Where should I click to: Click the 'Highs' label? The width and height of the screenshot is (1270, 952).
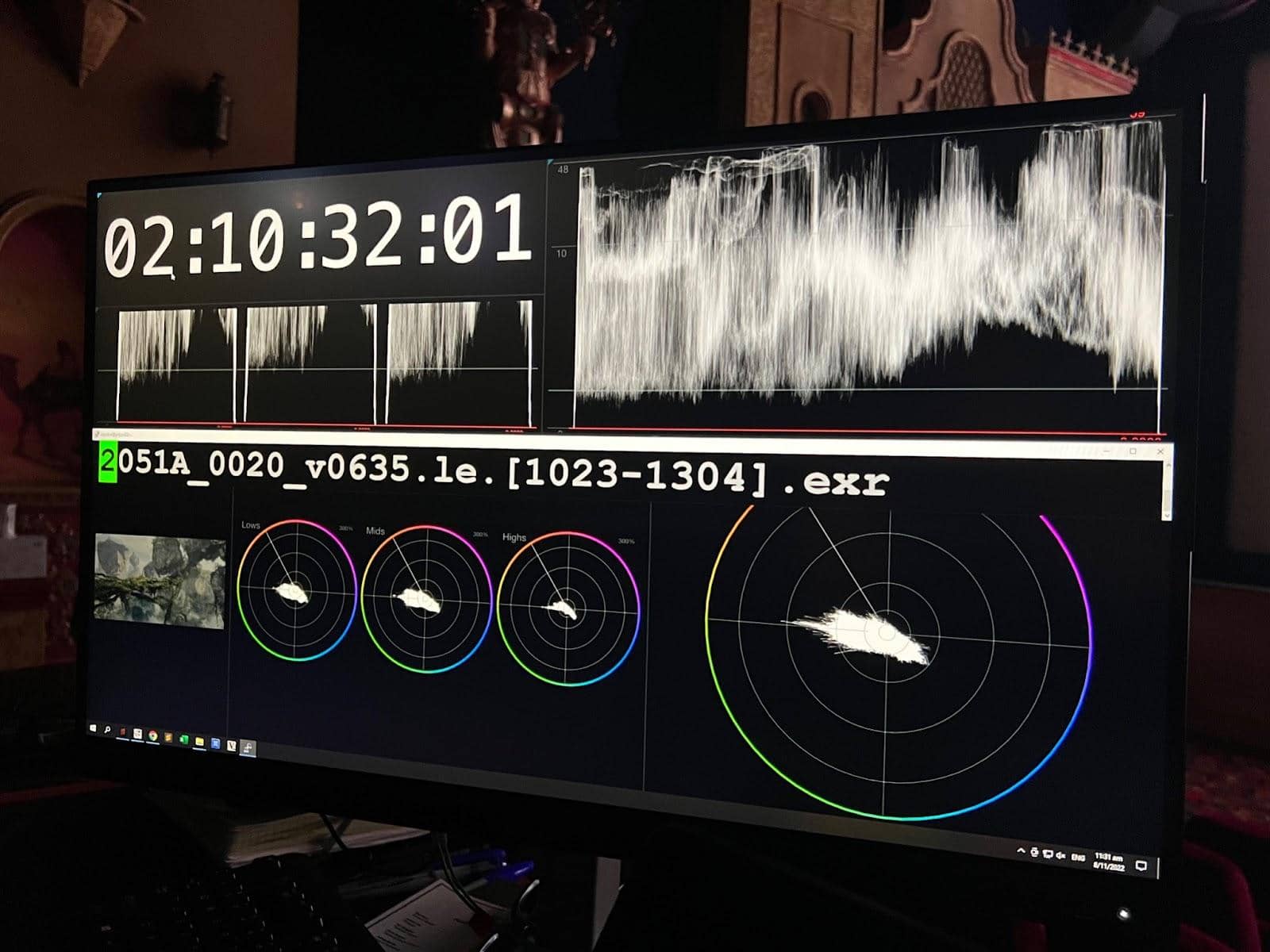[x=514, y=537]
